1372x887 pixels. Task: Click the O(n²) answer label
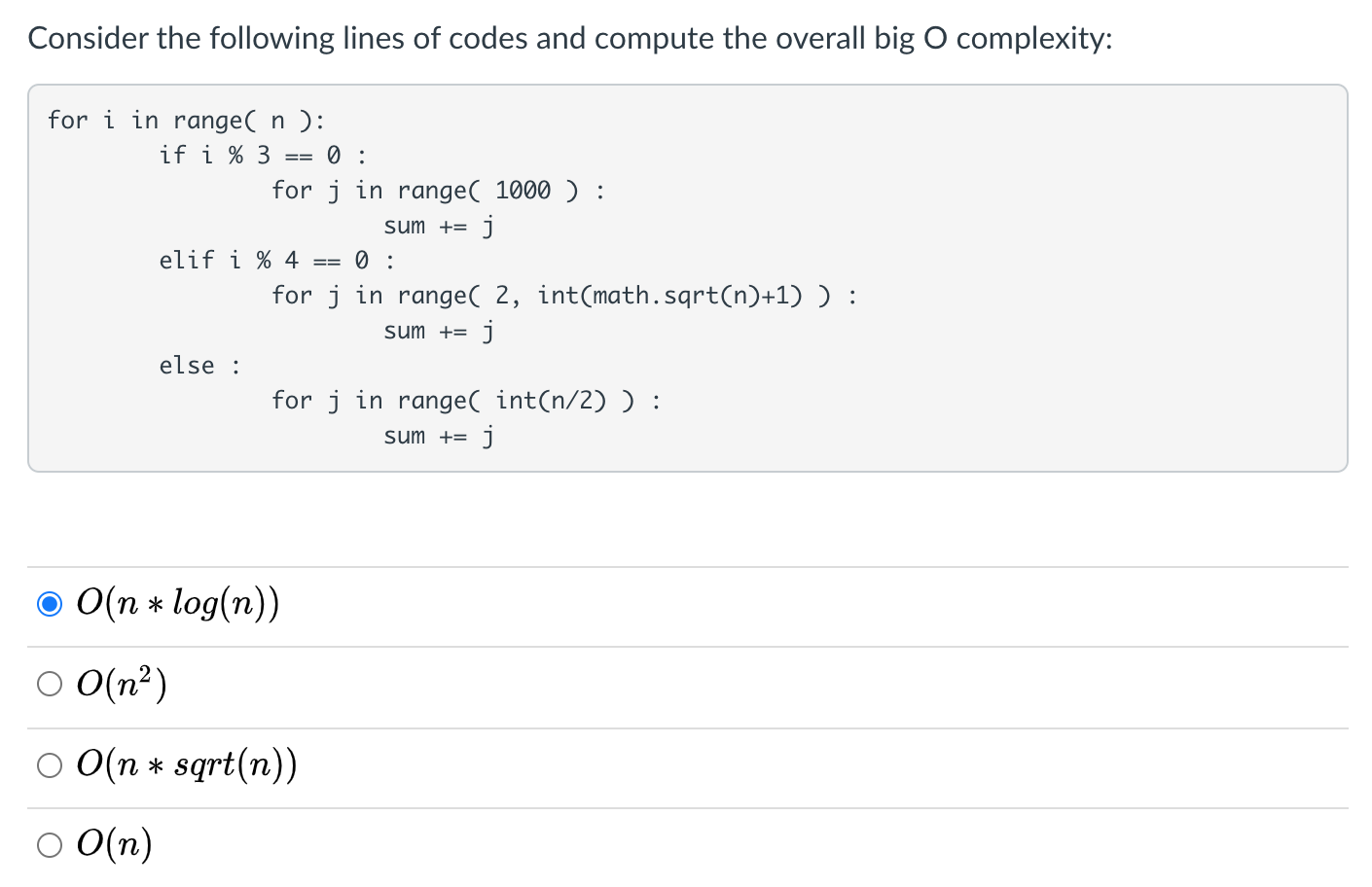click(x=122, y=683)
